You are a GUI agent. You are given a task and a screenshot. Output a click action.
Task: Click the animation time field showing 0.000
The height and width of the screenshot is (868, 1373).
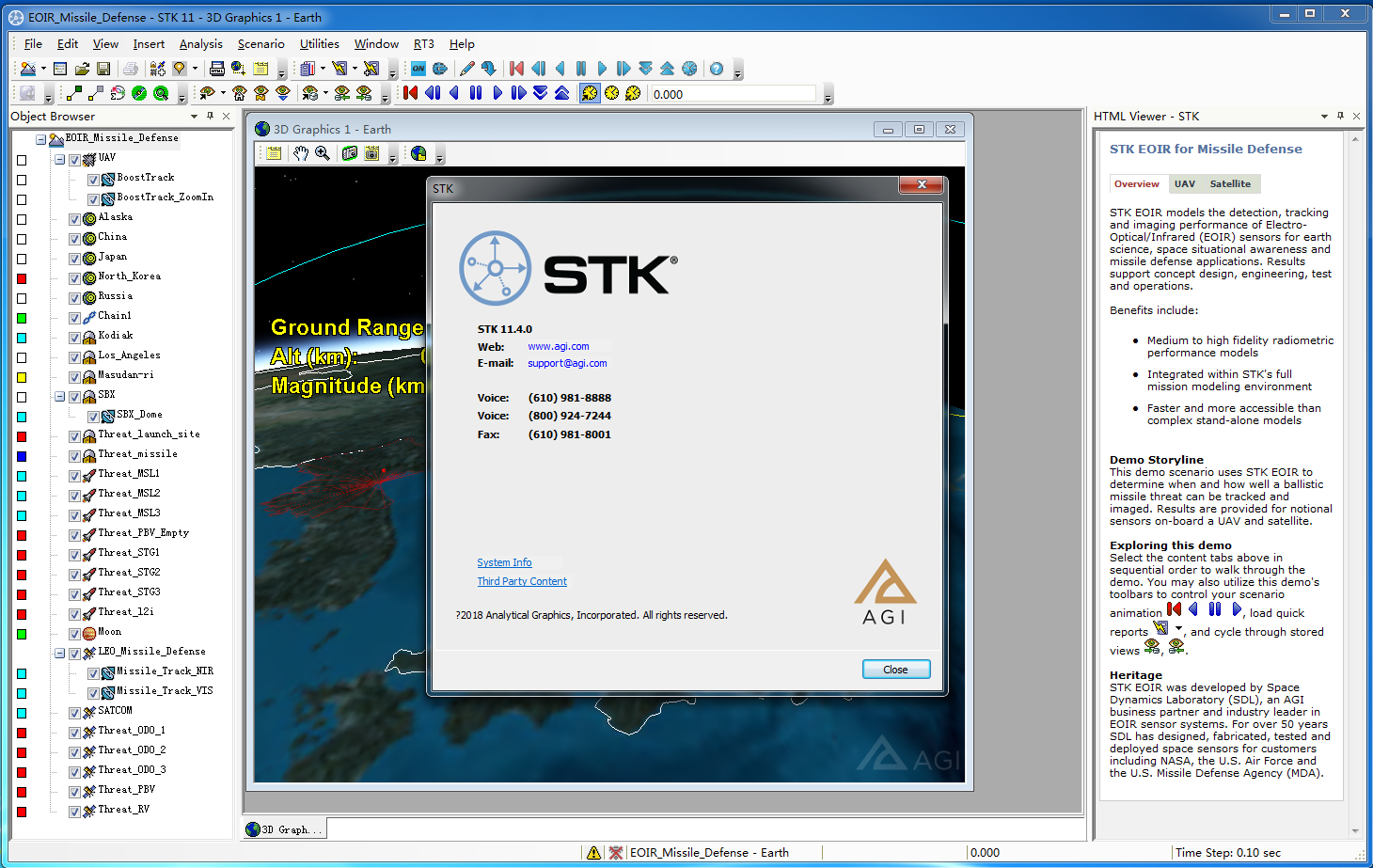pyautogui.click(x=733, y=94)
